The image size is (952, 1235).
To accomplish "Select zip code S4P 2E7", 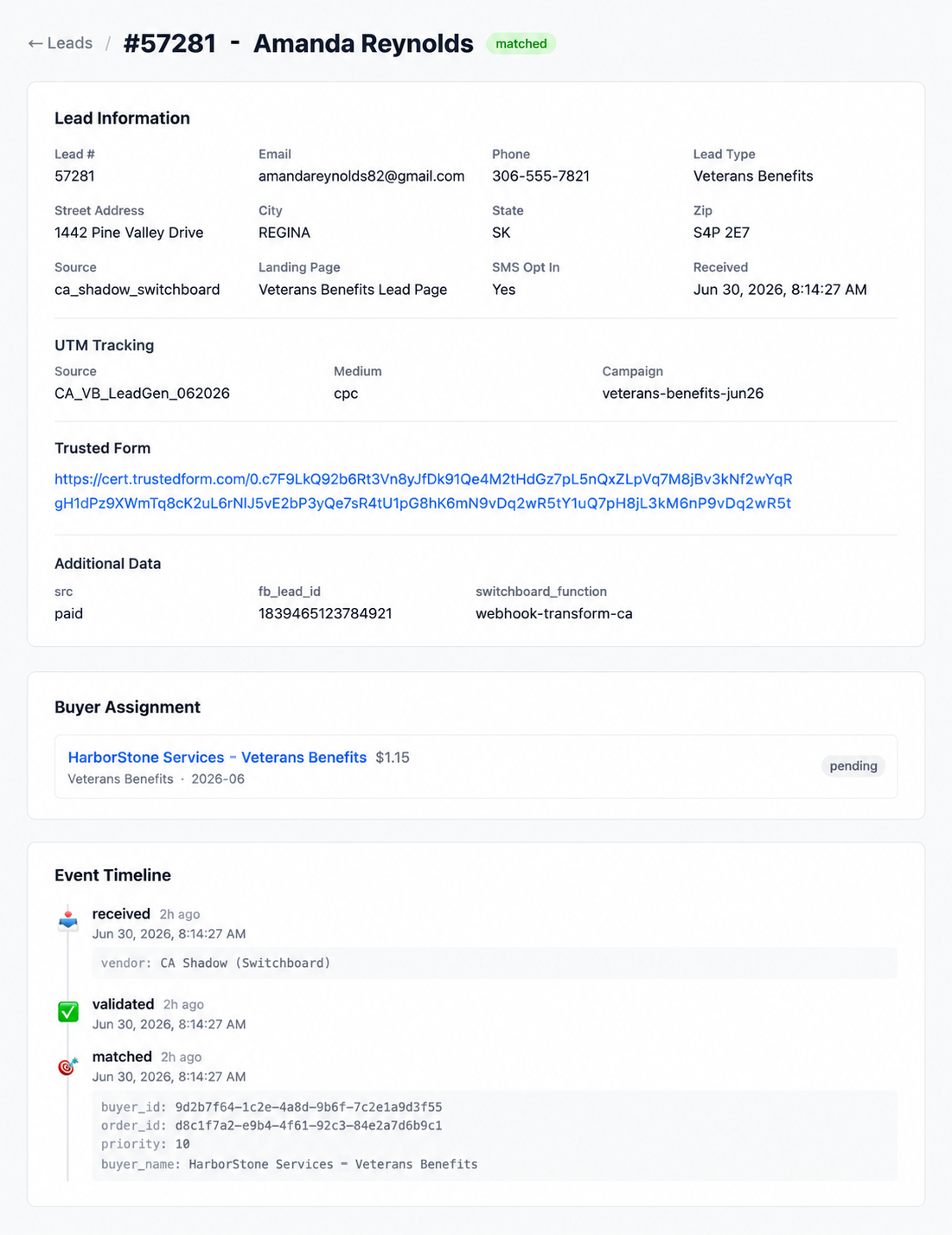I will [x=721, y=233].
